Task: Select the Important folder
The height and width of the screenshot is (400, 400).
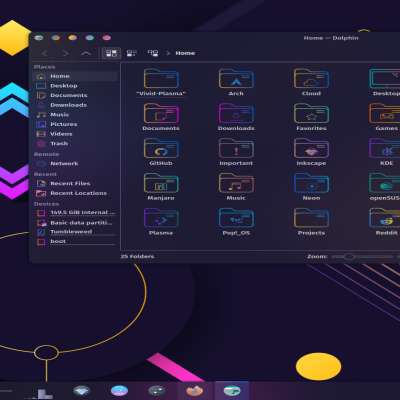Action: point(236,152)
